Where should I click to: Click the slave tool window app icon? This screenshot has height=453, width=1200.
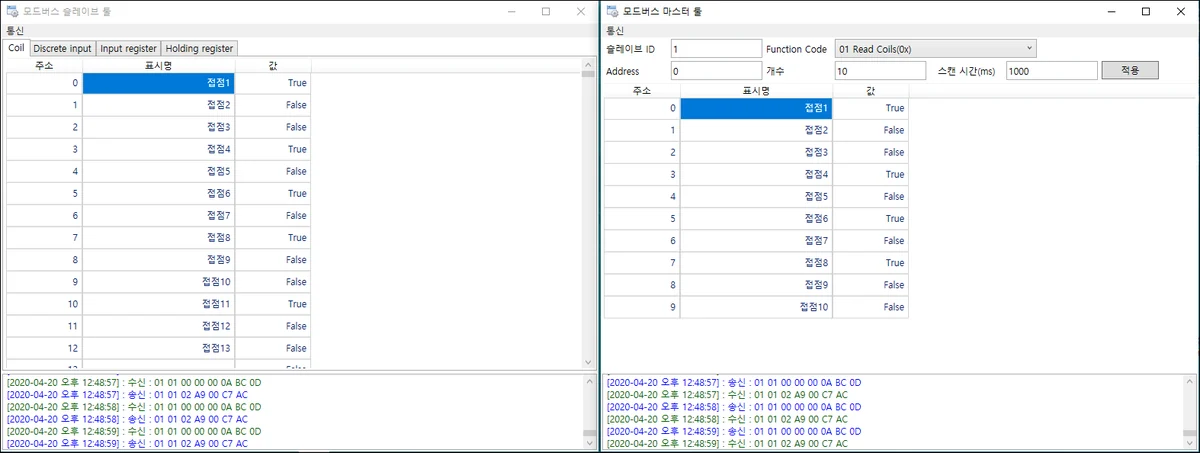(12, 11)
